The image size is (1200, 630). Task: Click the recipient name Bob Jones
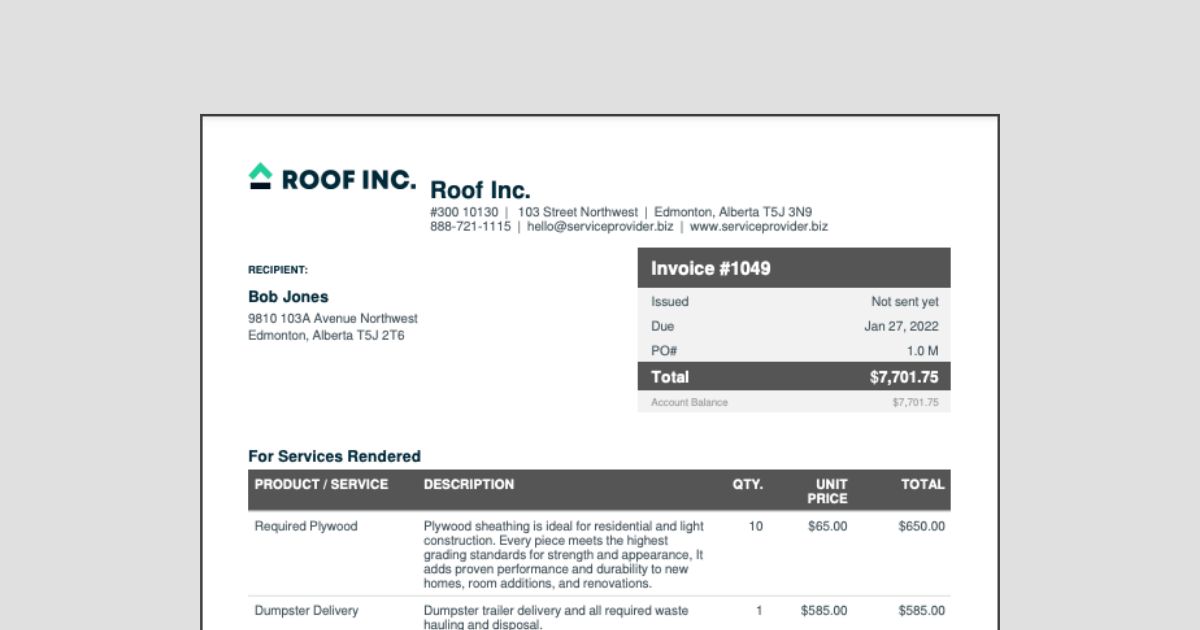tap(288, 297)
